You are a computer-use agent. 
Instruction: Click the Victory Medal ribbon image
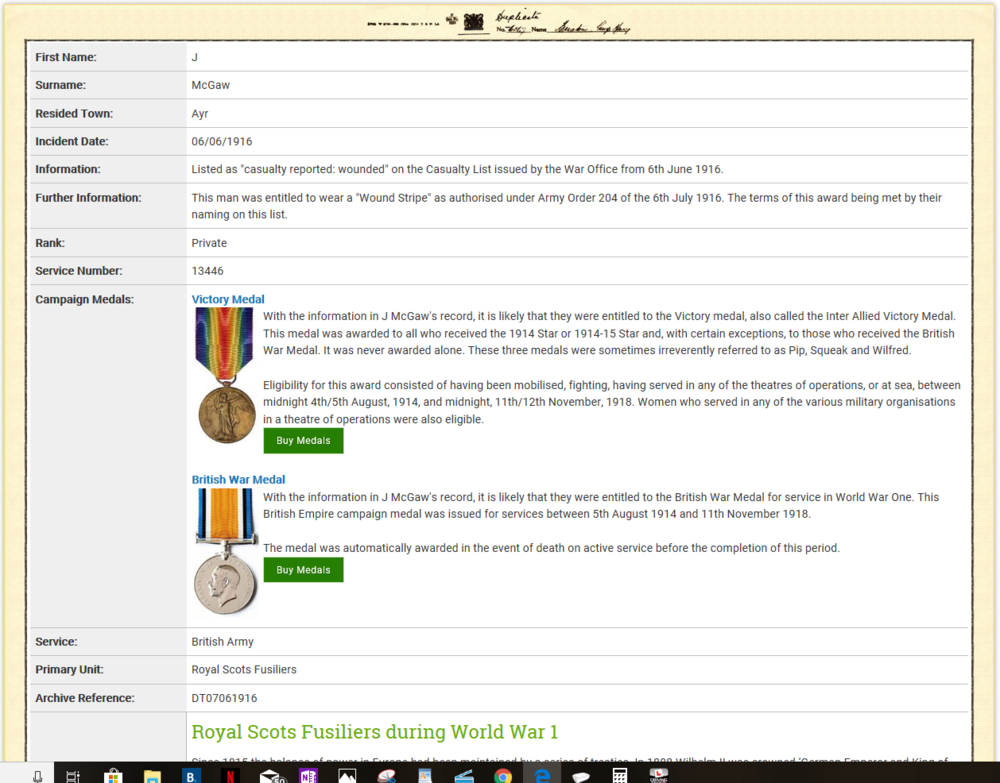(x=224, y=376)
